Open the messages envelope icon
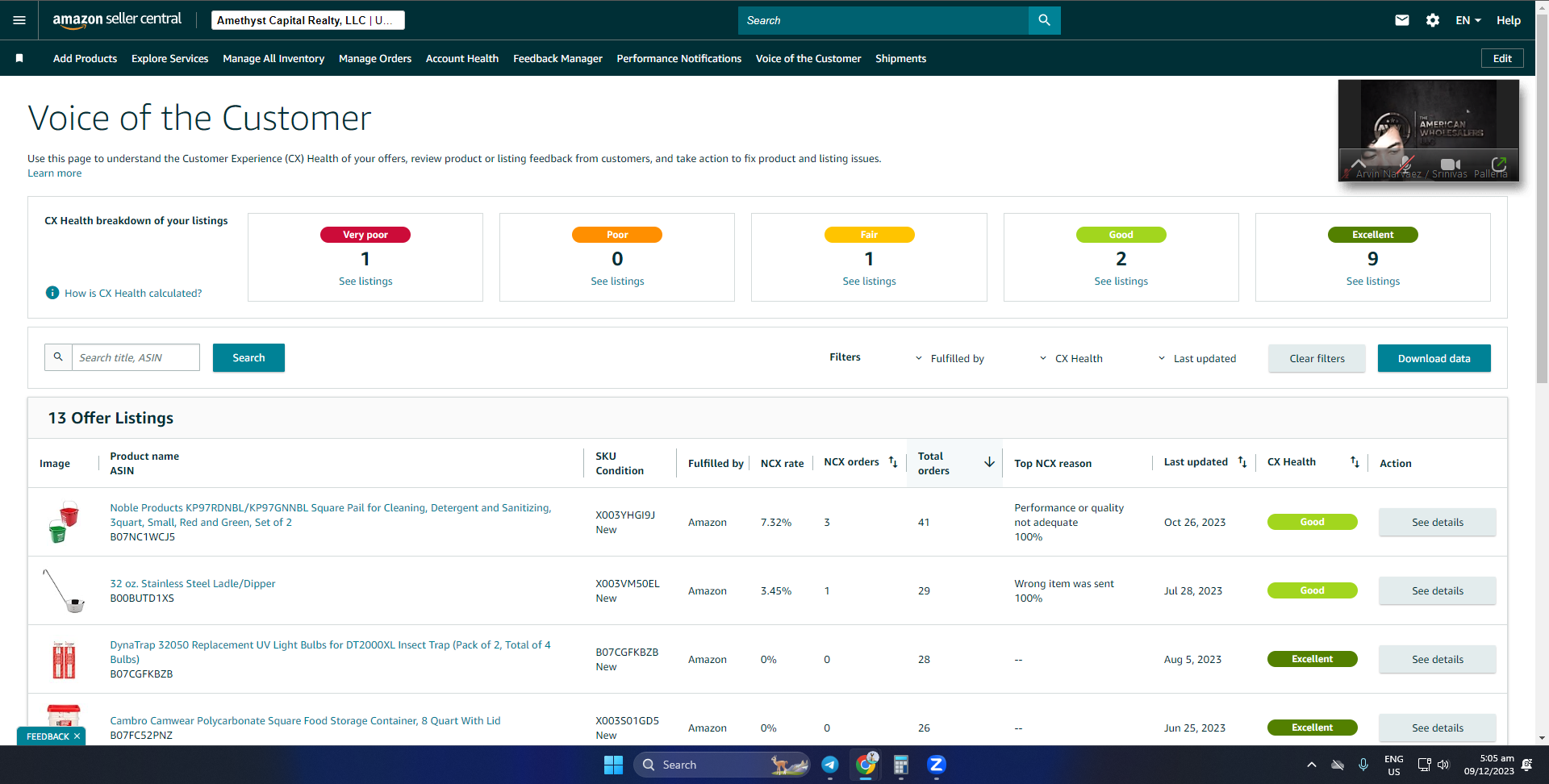This screenshot has height=784, width=1549. click(x=1402, y=20)
